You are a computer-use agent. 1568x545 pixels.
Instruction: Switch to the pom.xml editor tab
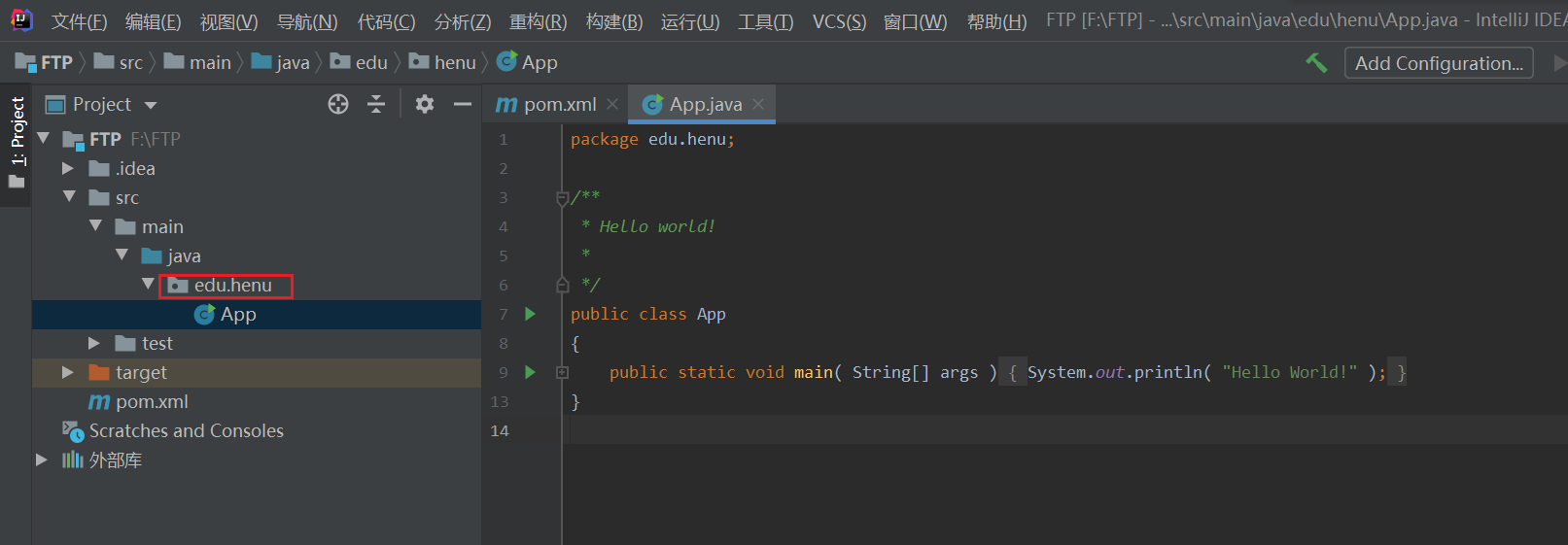click(556, 104)
